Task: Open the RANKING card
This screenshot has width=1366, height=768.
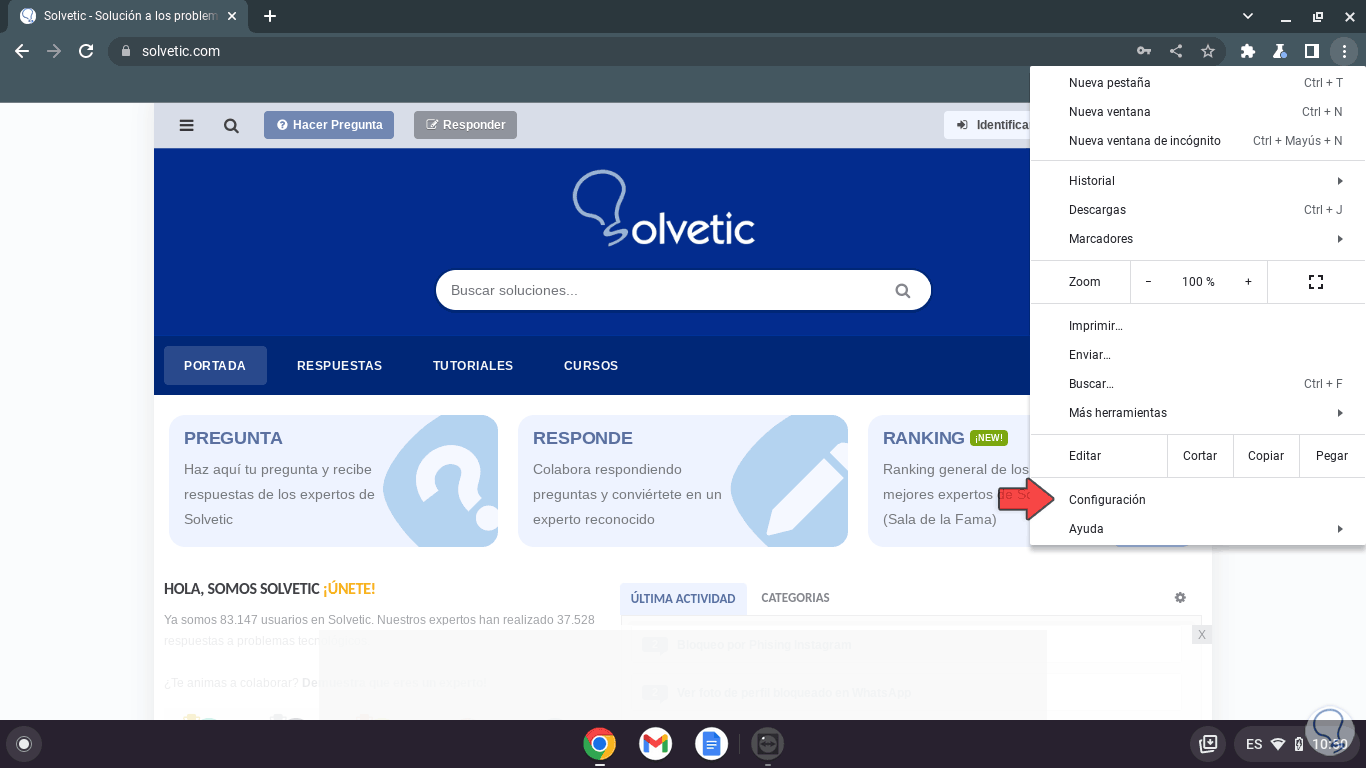Action: 949,481
